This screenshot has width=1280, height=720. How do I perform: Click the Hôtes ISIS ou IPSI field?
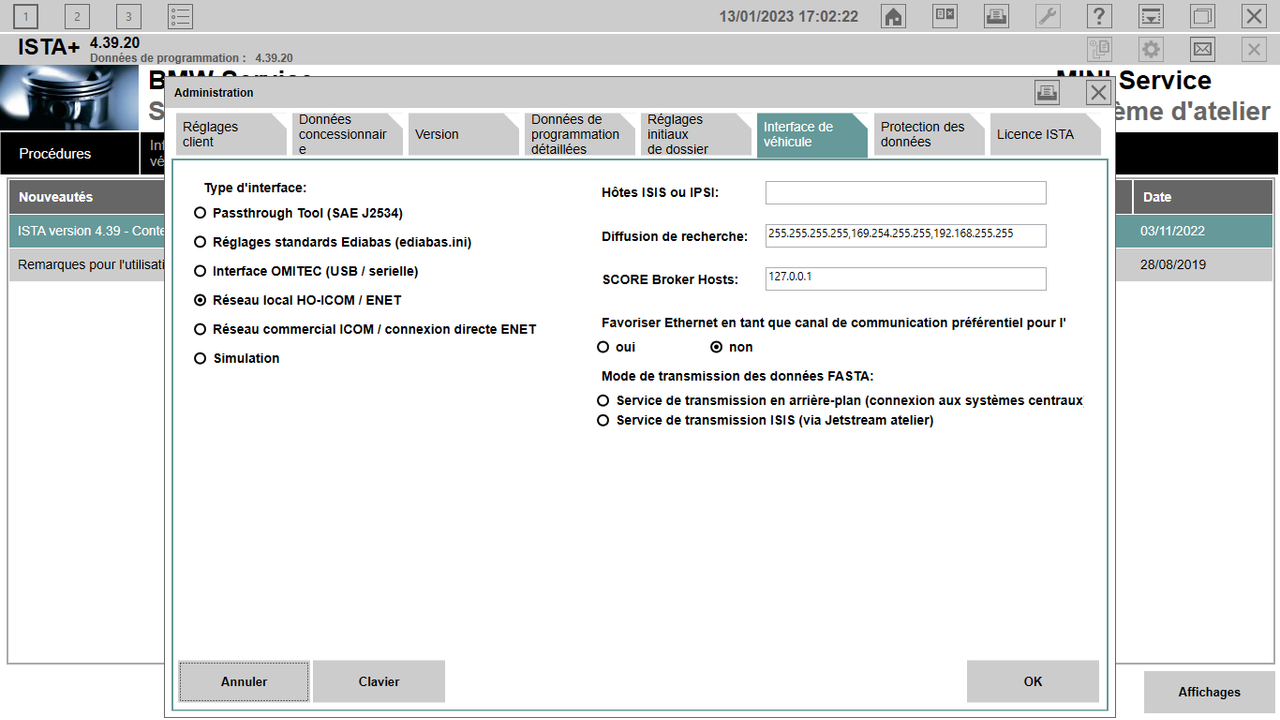coord(906,193)
